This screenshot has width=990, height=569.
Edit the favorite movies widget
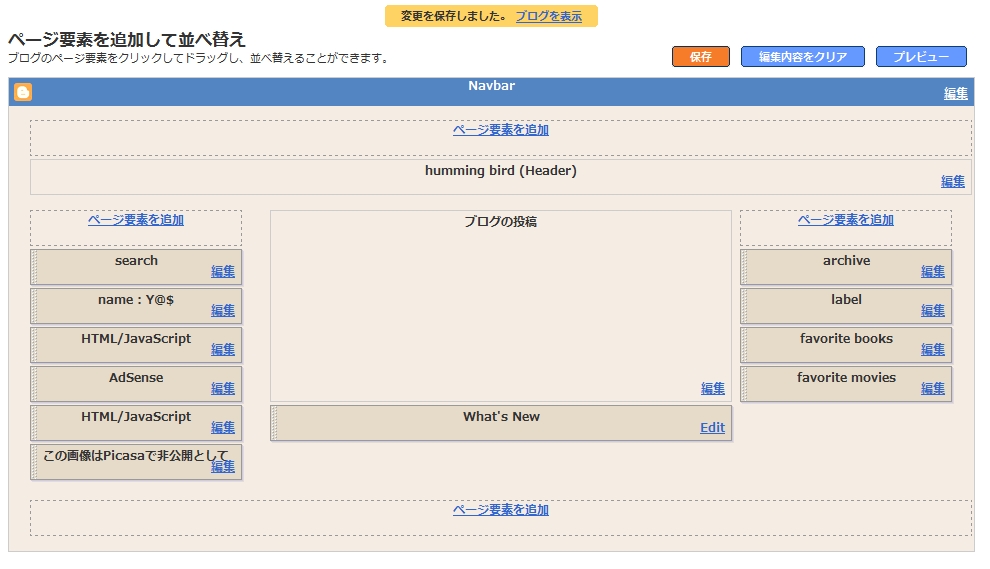click(933, 389)
